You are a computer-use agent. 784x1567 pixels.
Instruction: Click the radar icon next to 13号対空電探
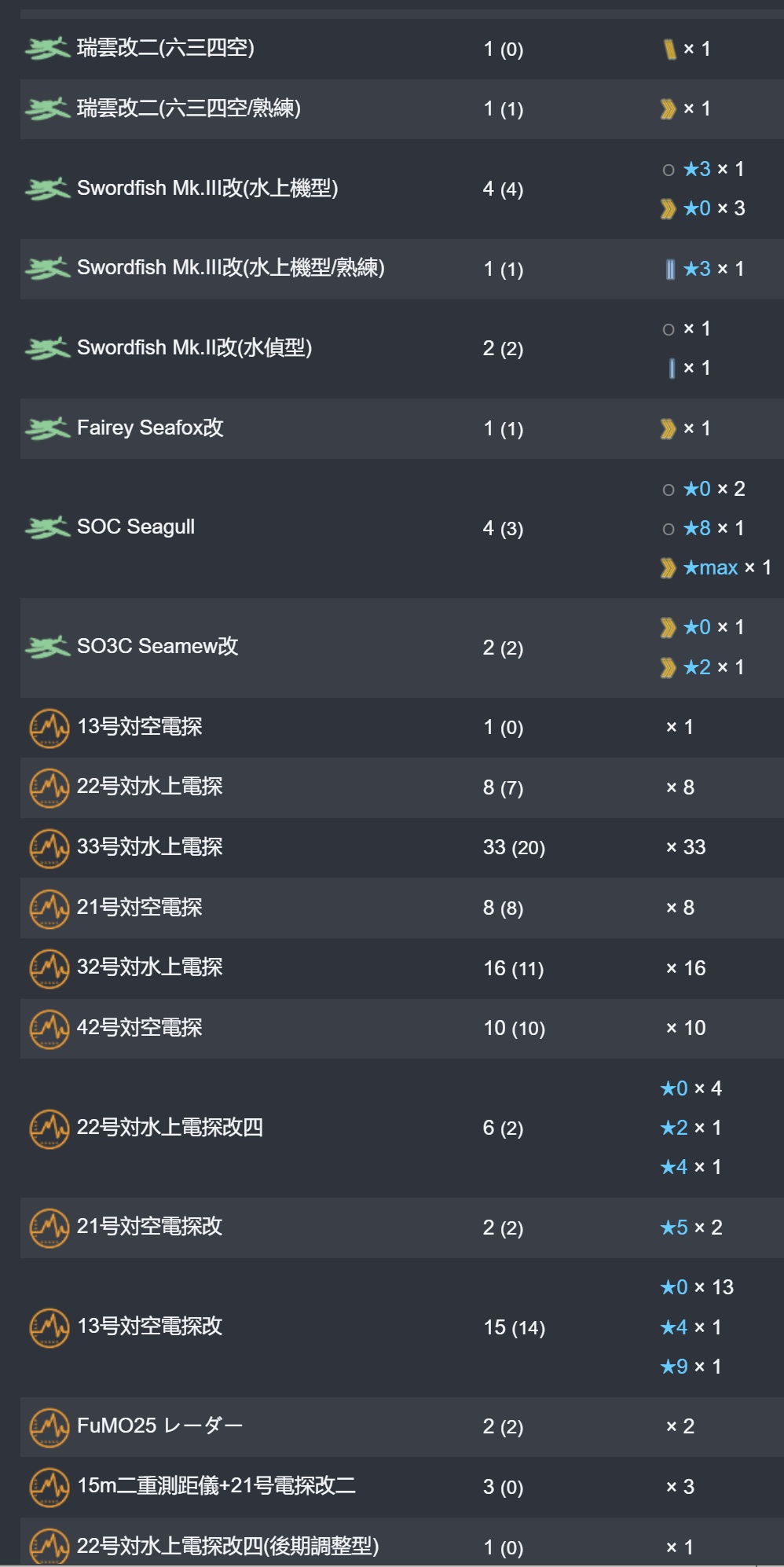pyautogui.click(x=49, y=728)
